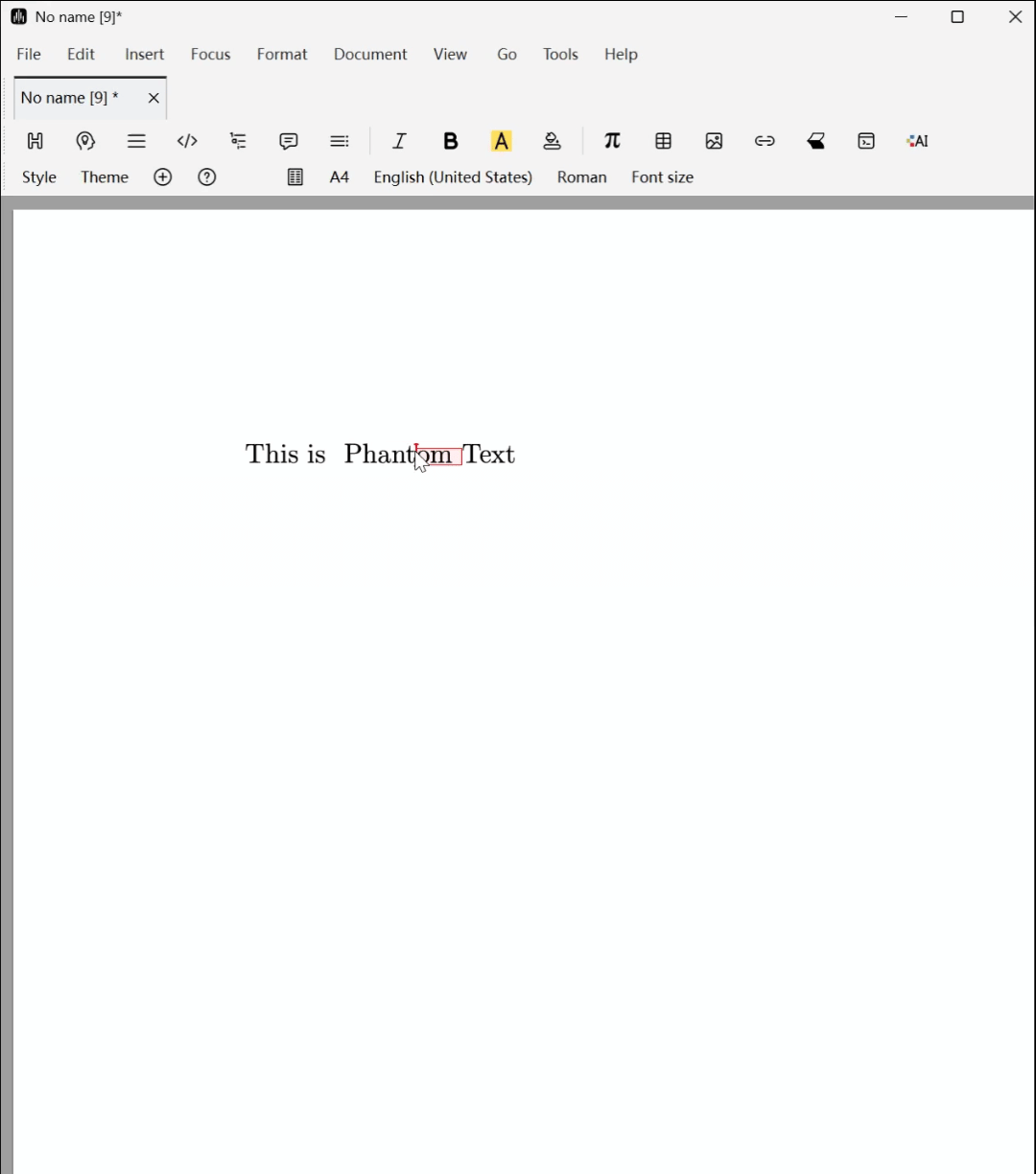Click the code tag icon
The image size is (1036, 1174).
[x=187, y=141]
